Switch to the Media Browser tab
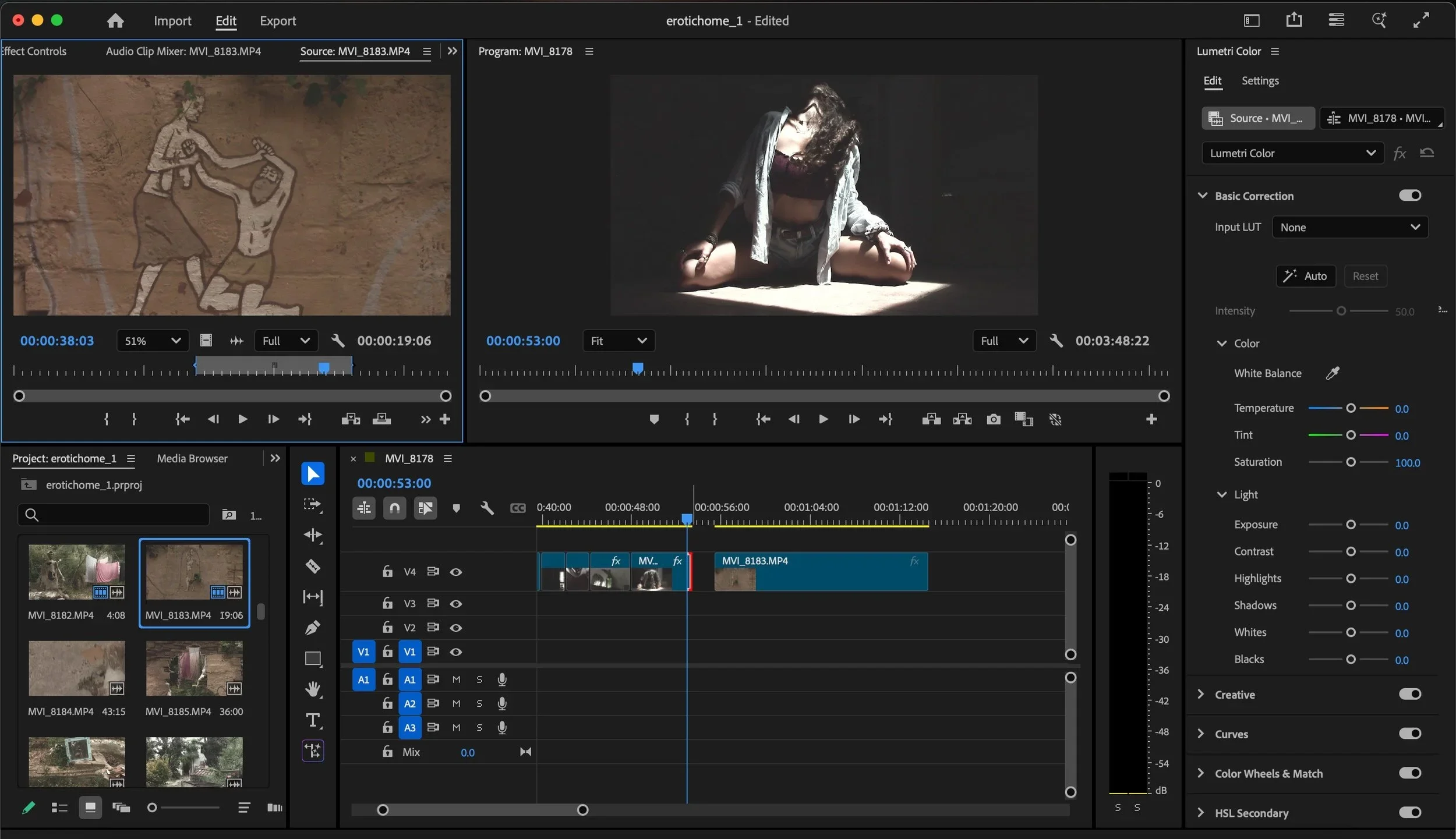The image size is (1456, 839). tap(192, 459)
